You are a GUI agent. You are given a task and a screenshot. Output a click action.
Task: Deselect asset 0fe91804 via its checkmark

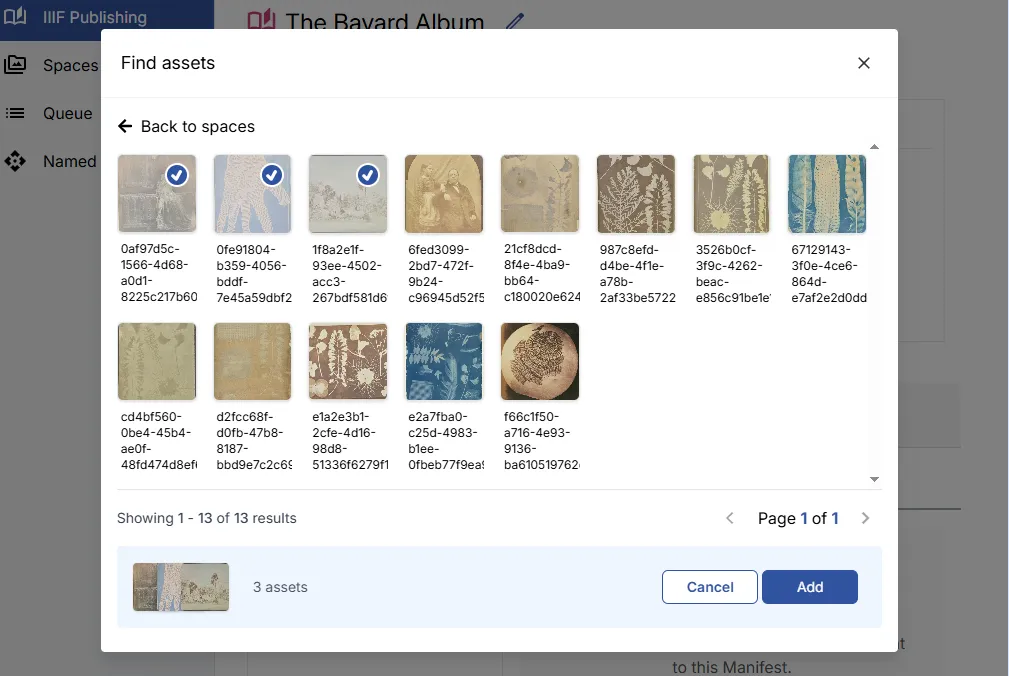(271, 174)
